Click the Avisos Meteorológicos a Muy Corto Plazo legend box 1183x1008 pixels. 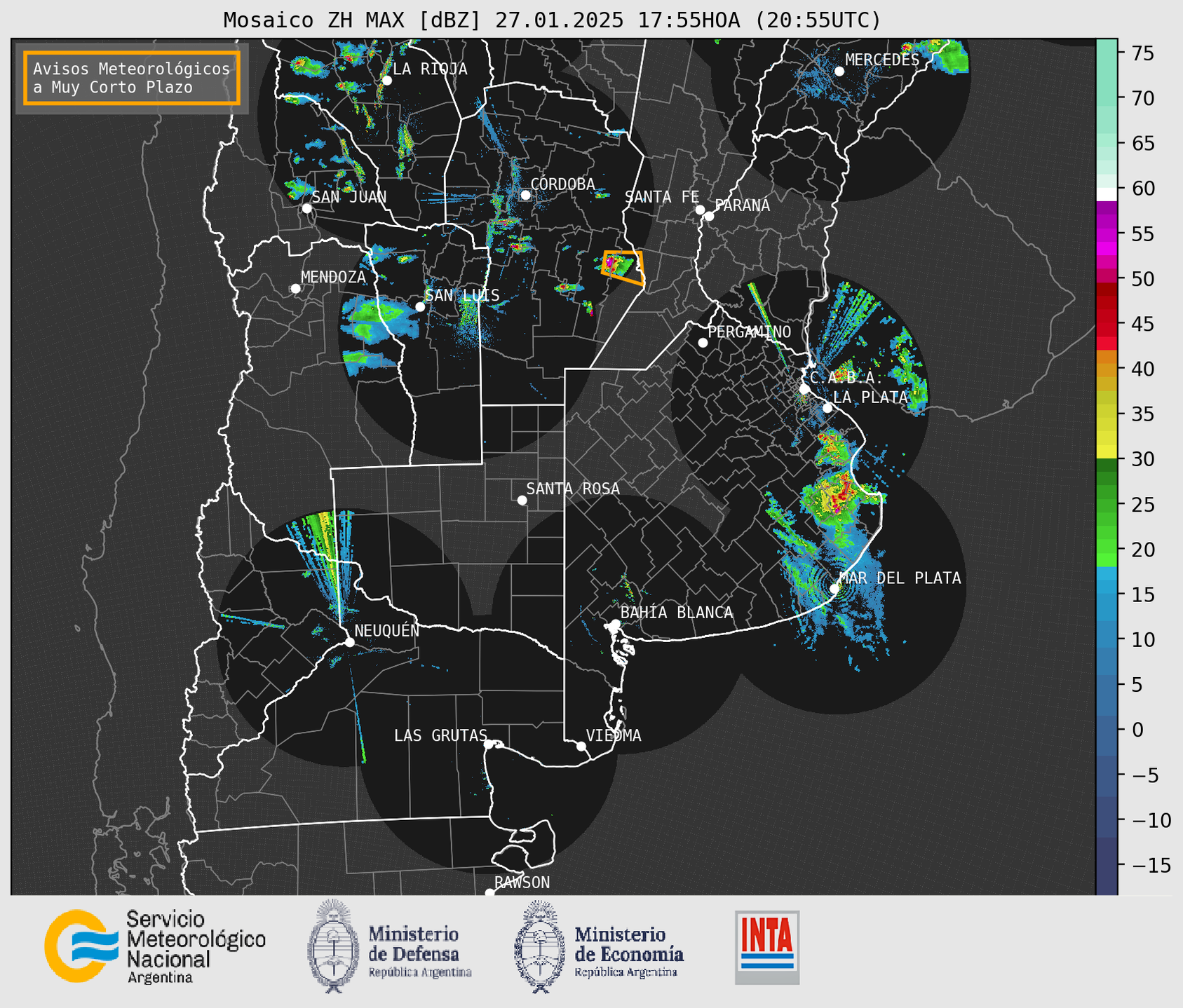132,78
